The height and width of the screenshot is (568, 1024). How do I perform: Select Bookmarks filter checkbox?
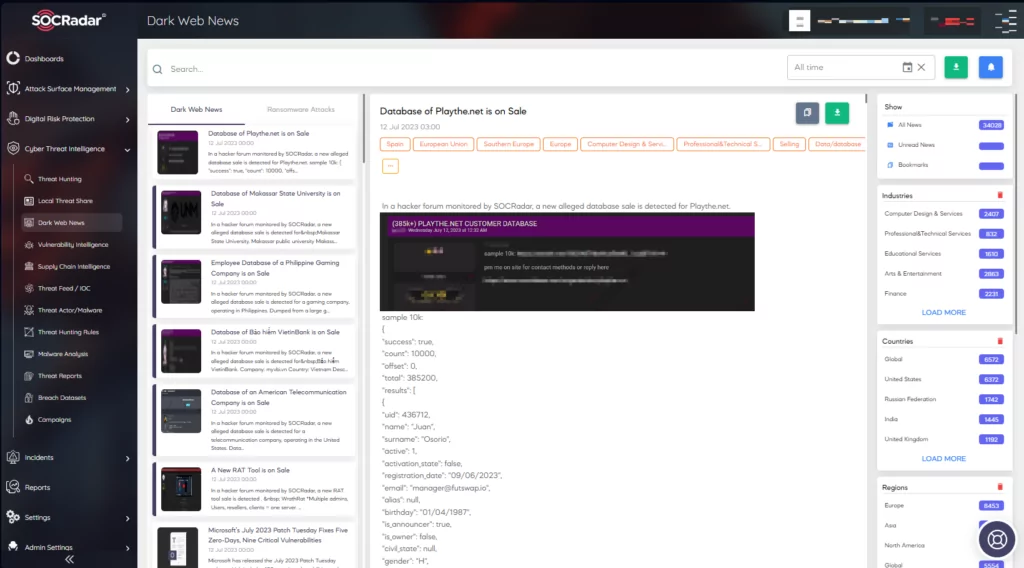(x=890, y=165)
